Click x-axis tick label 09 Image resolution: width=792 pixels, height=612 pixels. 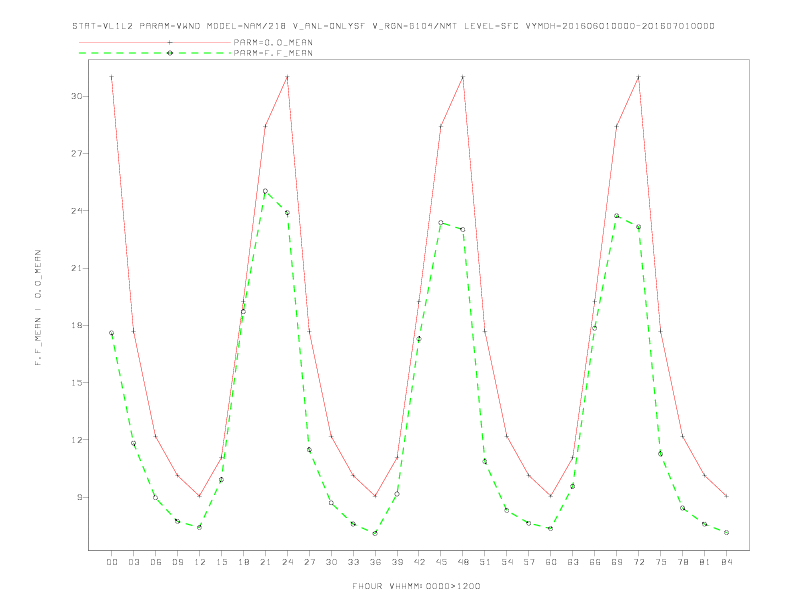pos(177,562)
